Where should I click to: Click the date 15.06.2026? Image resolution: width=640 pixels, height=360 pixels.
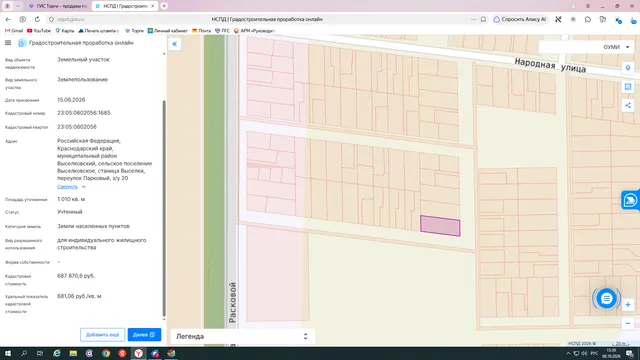pos(71,100)
